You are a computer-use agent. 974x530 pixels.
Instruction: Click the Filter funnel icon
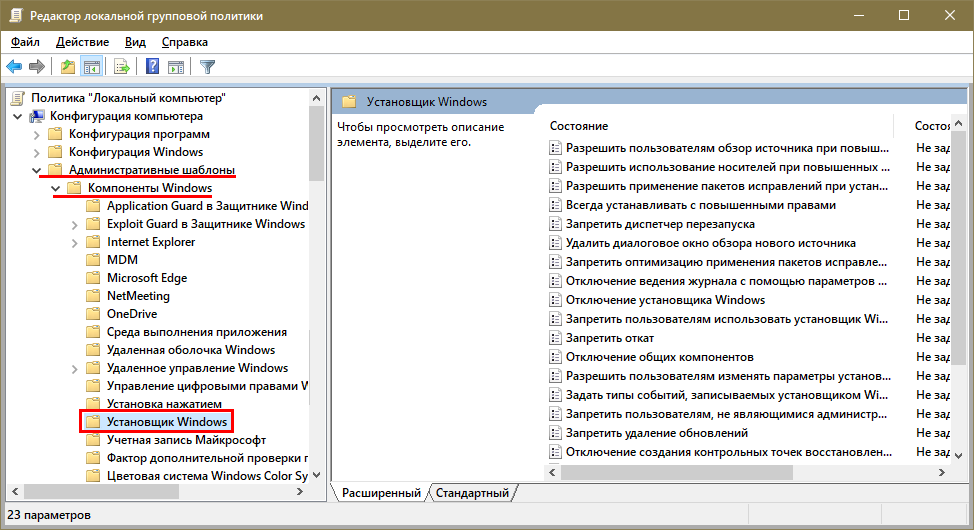[x=208, y=67]
